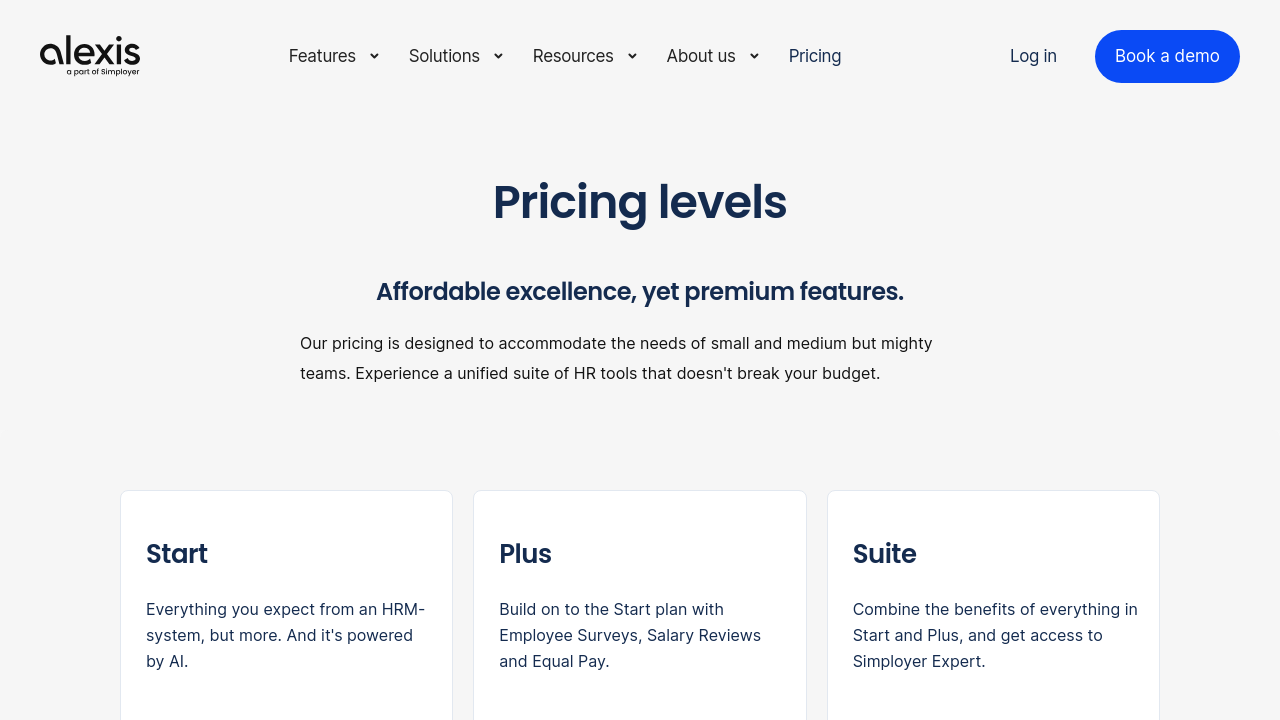Screen dimensions: 1280x720
Task: Select the Start plan title
Action: point(177,554)
